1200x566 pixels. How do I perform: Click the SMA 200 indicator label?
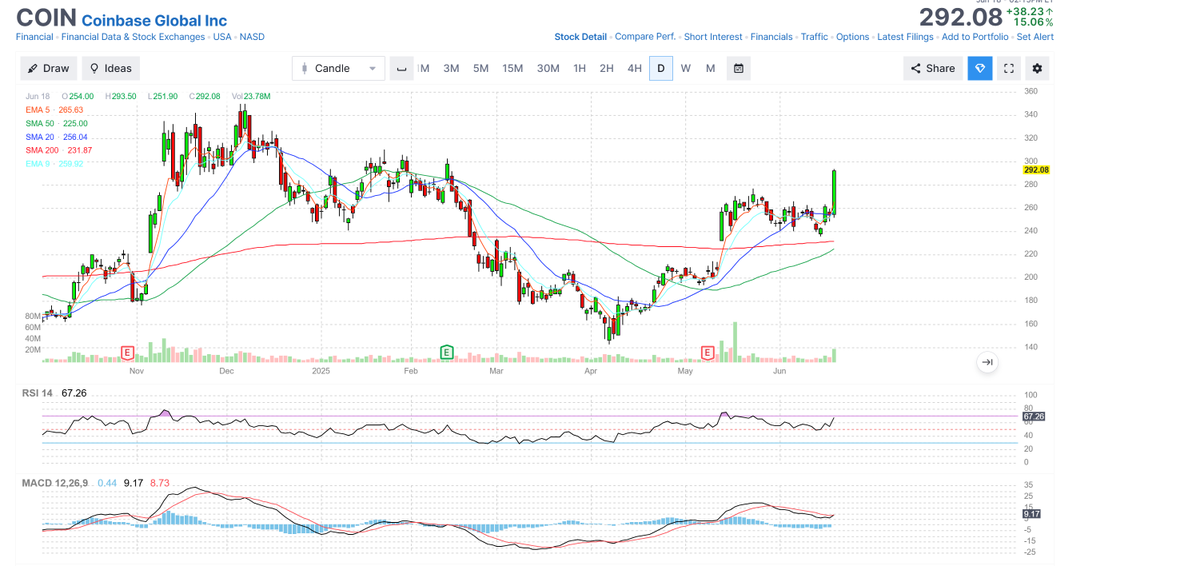point(59,150)
